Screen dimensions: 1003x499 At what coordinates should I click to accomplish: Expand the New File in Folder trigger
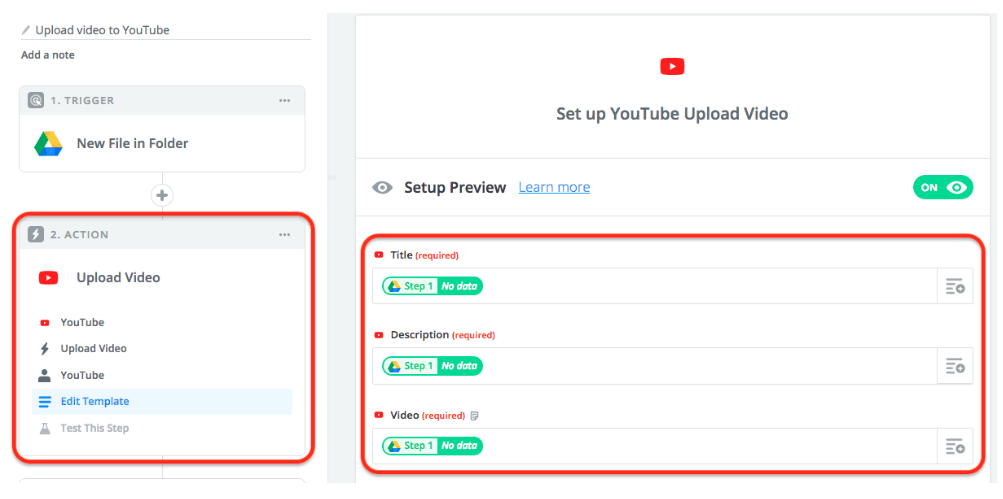click(x=132, y=143)
